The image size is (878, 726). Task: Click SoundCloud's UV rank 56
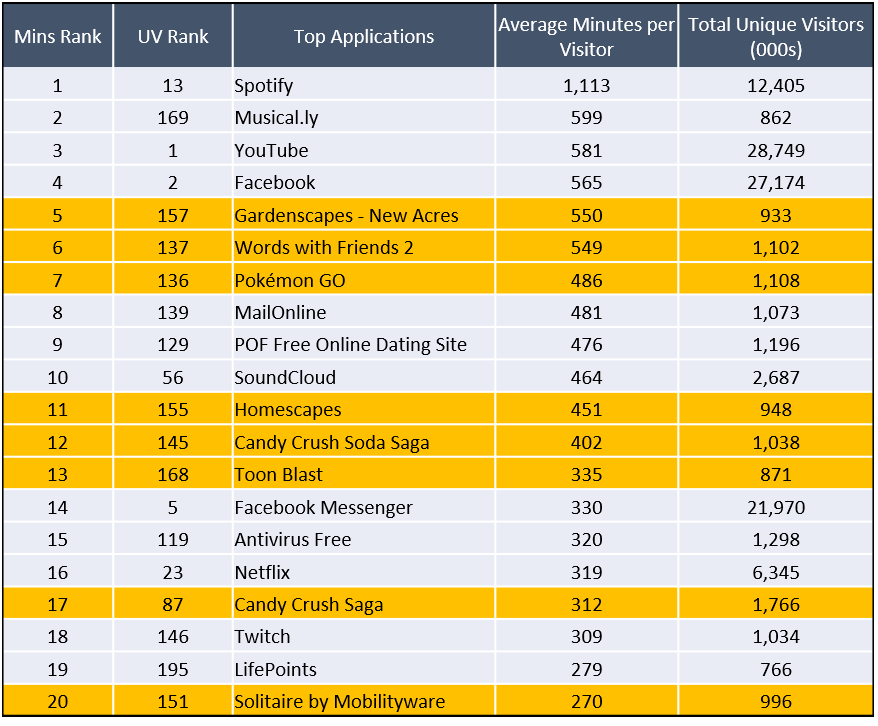click(172, 377)
